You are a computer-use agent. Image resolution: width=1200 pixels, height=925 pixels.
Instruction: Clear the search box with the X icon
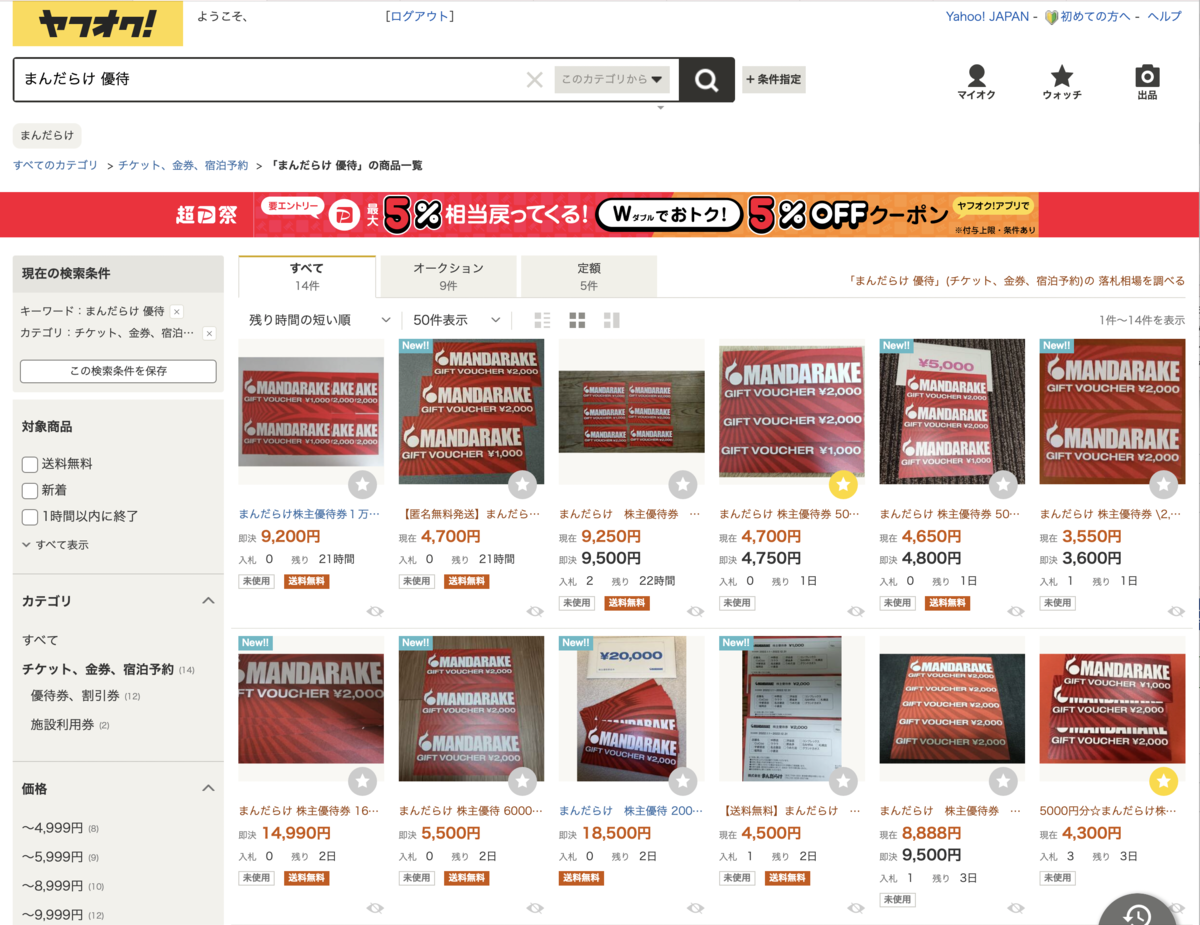click(x=535, y=80)
